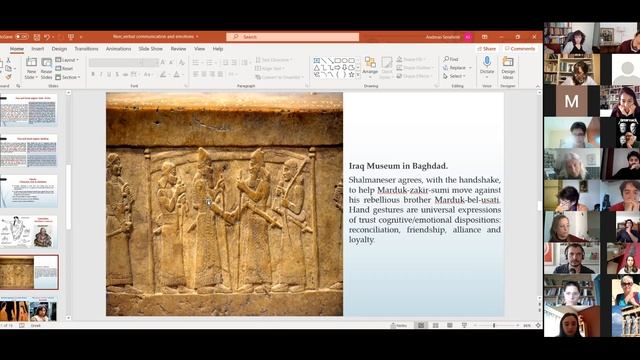Viewport: 640px width, 360px height.
Task: Open the Arrange dropdown button
Action: 370,66
